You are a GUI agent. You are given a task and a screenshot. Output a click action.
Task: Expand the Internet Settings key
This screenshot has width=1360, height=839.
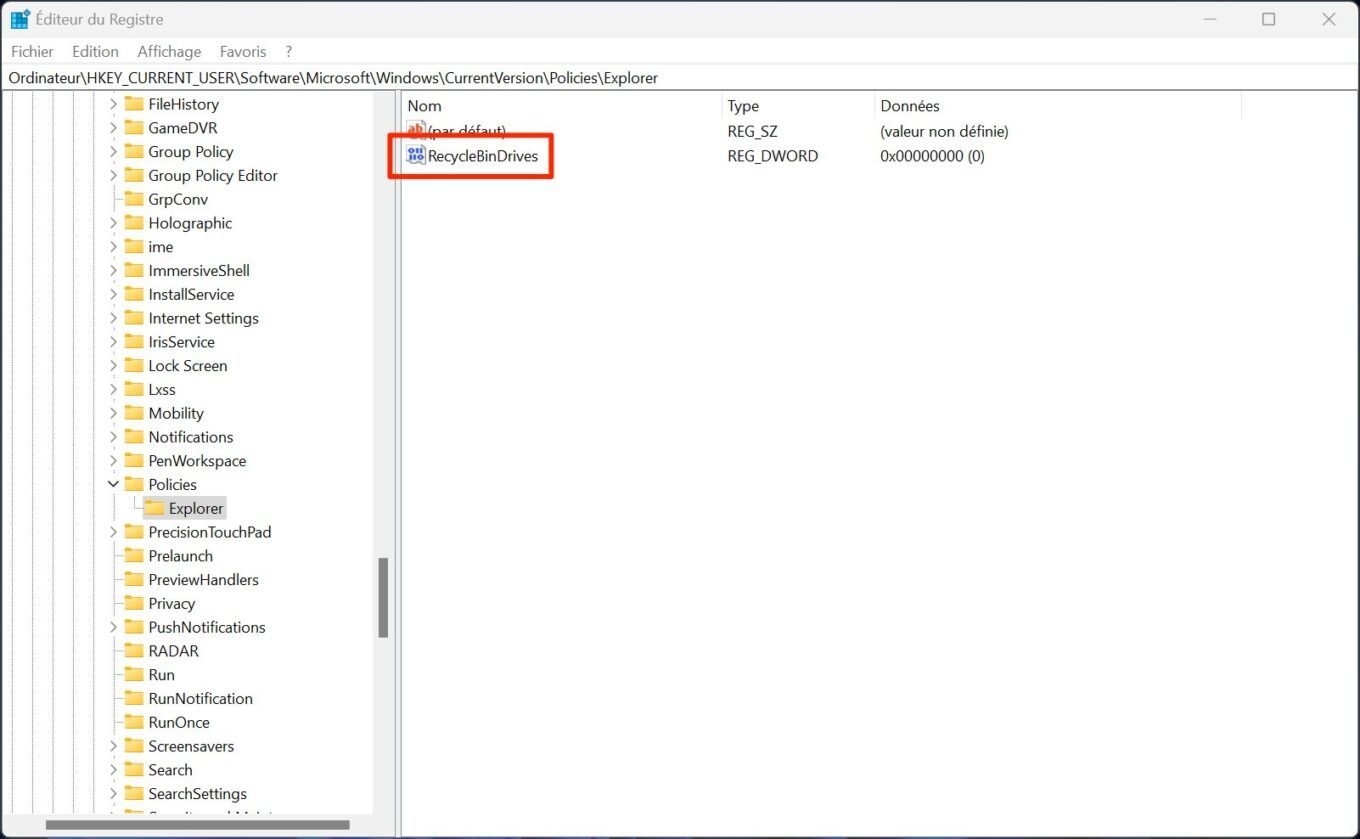coord(113,318)
